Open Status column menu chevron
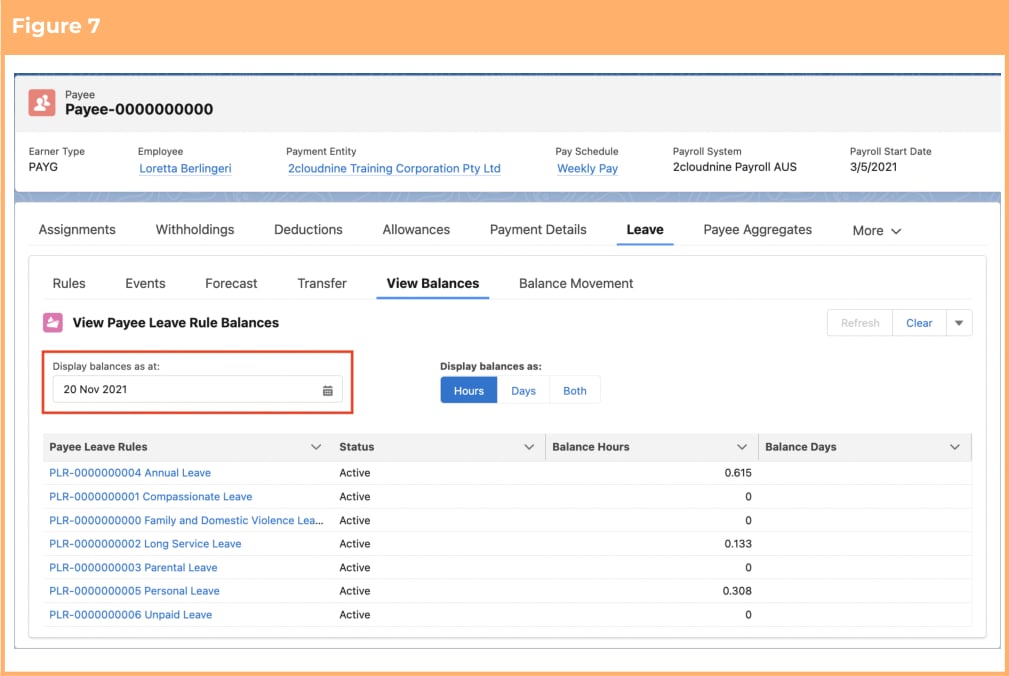This screenshot has height=676, width=1009. [x=529, y=447]
